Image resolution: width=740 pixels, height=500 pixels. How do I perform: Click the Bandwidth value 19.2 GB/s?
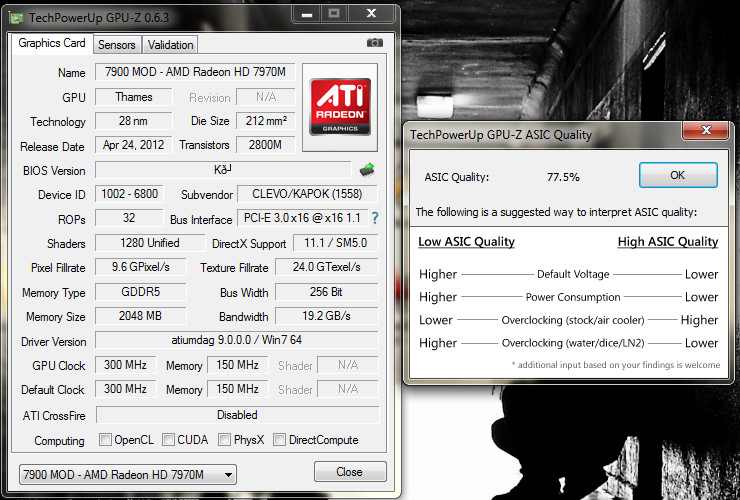click(x=327, y=316)
